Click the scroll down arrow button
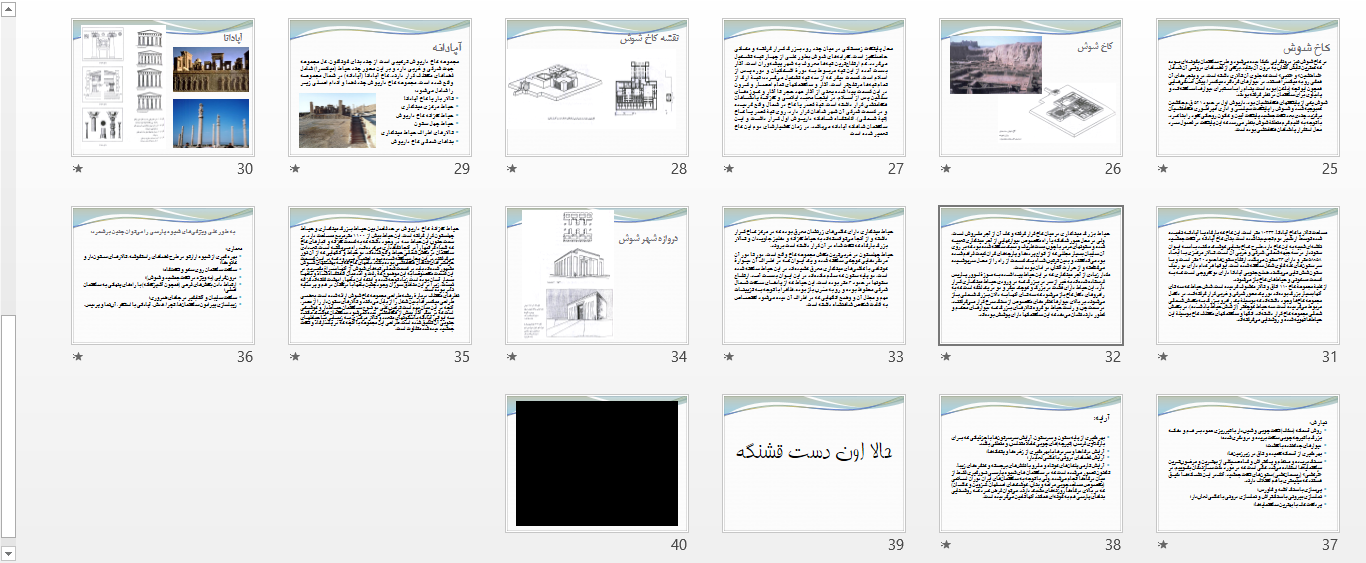Image resolution: width=1366 pixels, height=563 pixels. (x=8, y=553)
